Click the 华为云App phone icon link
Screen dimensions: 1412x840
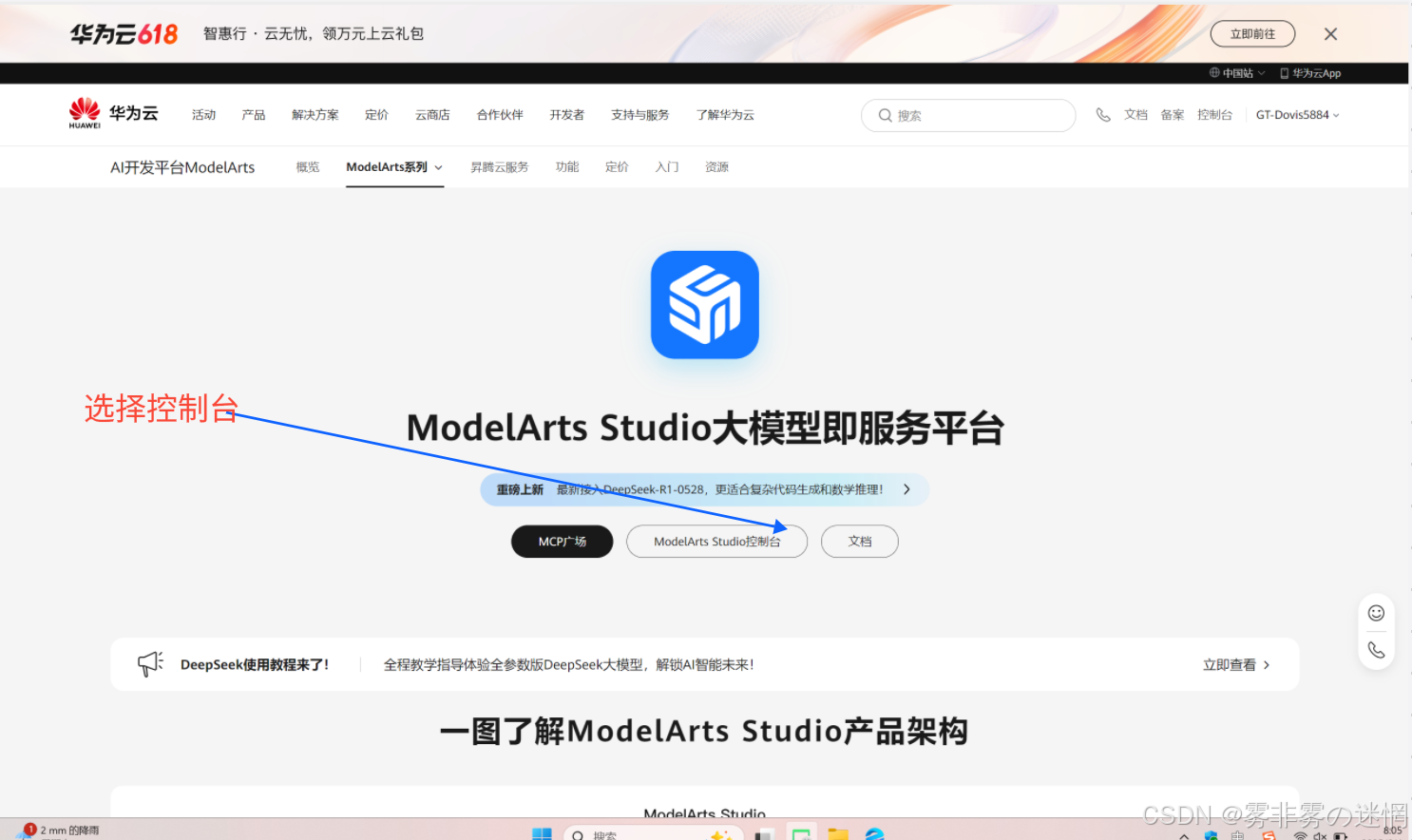(x=1310, y=73)
